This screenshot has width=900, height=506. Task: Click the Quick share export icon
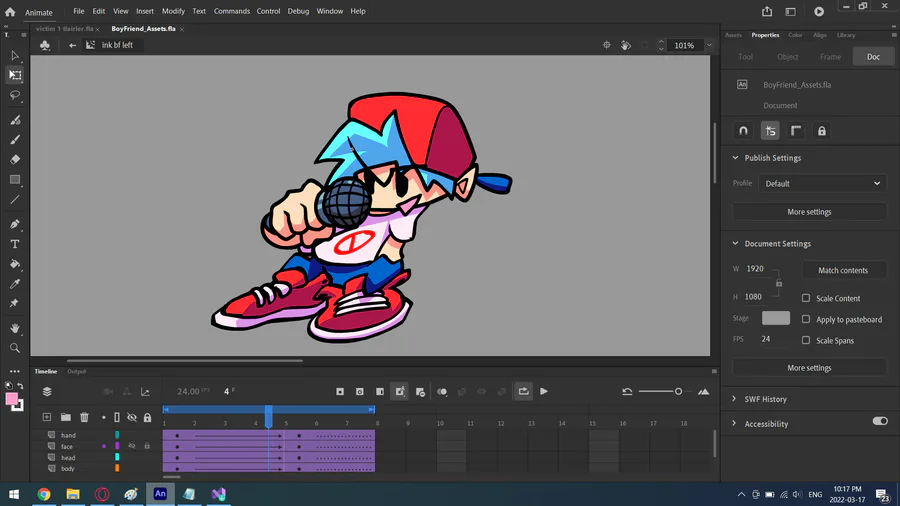pyautogui.click(x=767, y=11)
